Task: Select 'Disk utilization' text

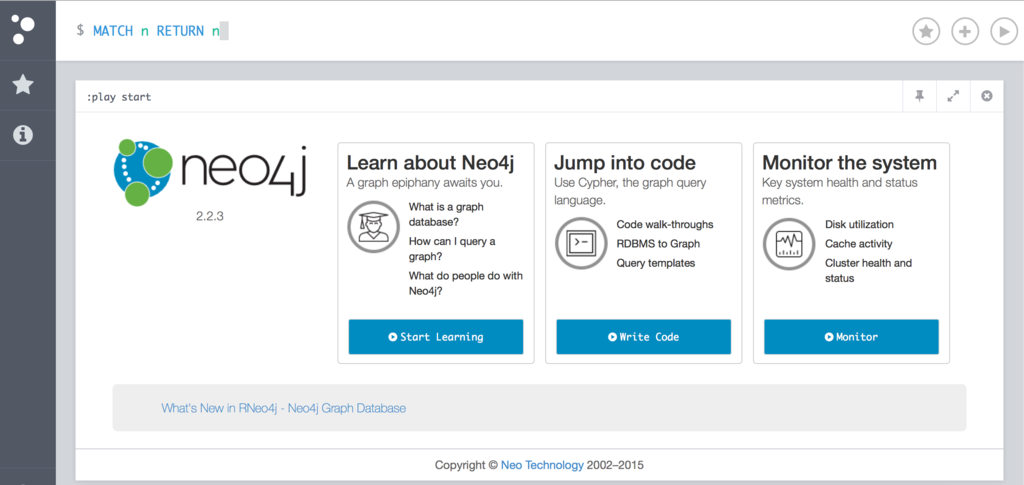Action: pyautogui.click(x=859, y=225)
